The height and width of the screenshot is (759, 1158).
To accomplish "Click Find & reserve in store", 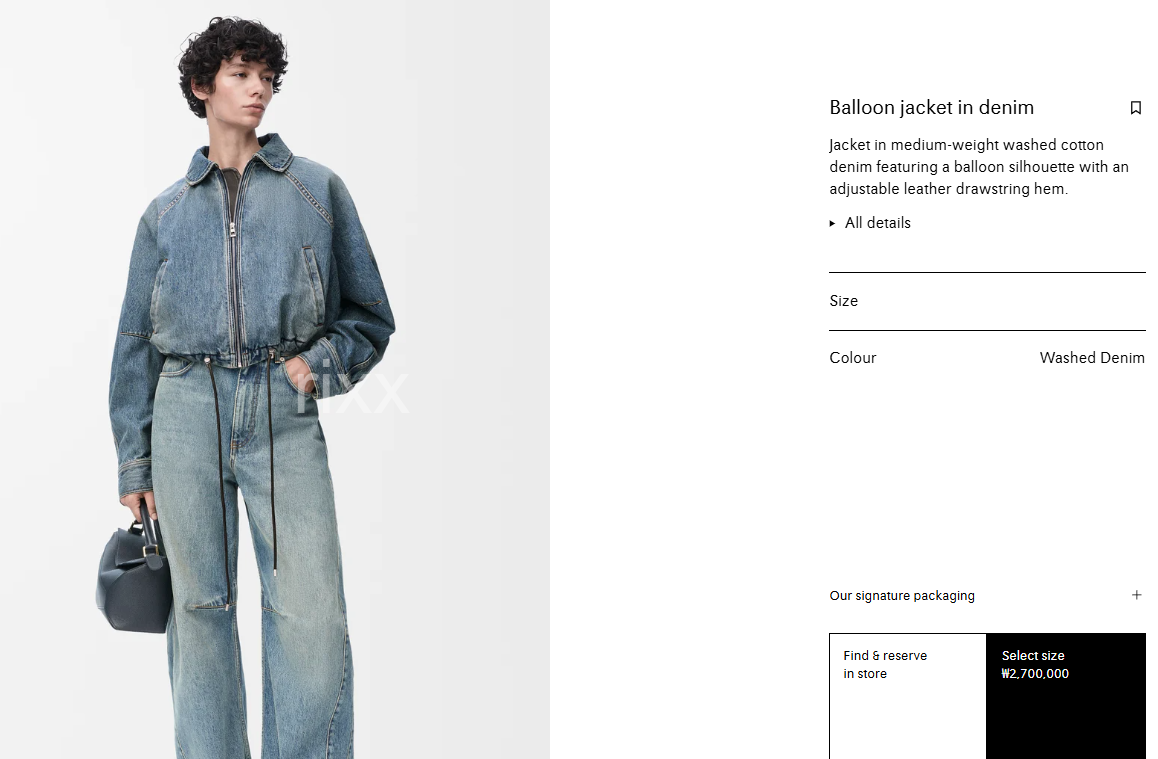I will coord(908,696).
